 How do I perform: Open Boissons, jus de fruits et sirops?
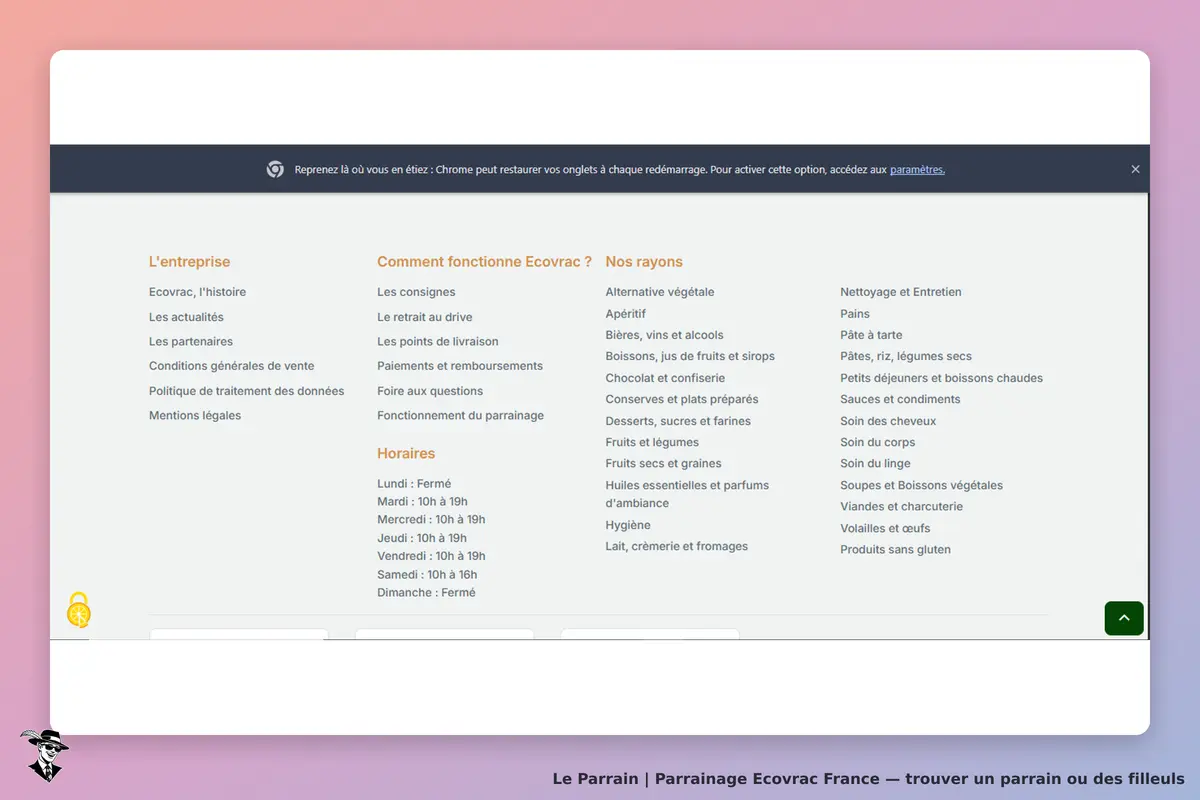tap(690, 356)
